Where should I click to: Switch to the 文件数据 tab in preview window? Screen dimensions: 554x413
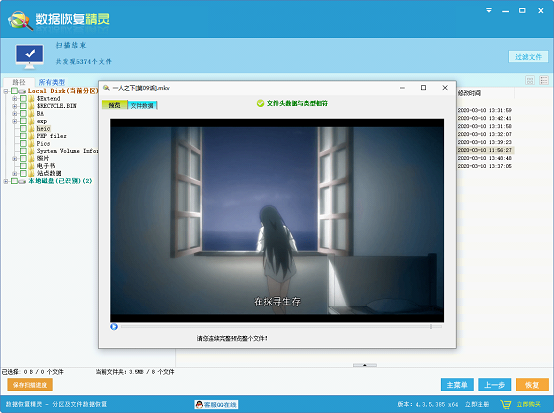click(x=142, y=105)
